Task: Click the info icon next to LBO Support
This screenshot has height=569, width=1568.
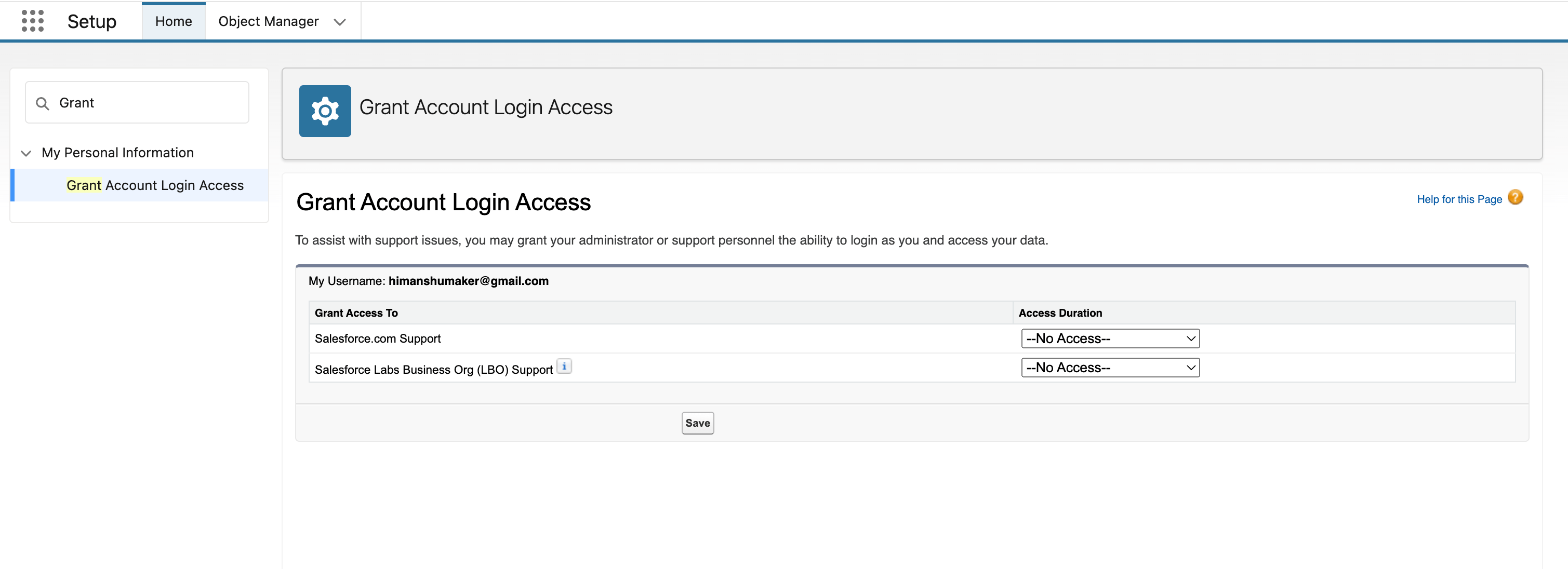Action: pos(564,367)
